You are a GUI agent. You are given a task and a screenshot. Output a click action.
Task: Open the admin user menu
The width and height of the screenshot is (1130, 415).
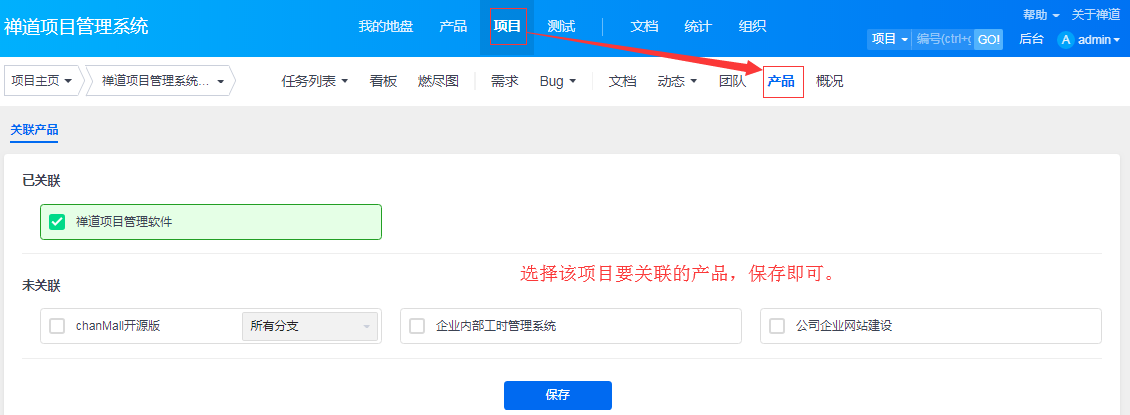pos(1098,40)
